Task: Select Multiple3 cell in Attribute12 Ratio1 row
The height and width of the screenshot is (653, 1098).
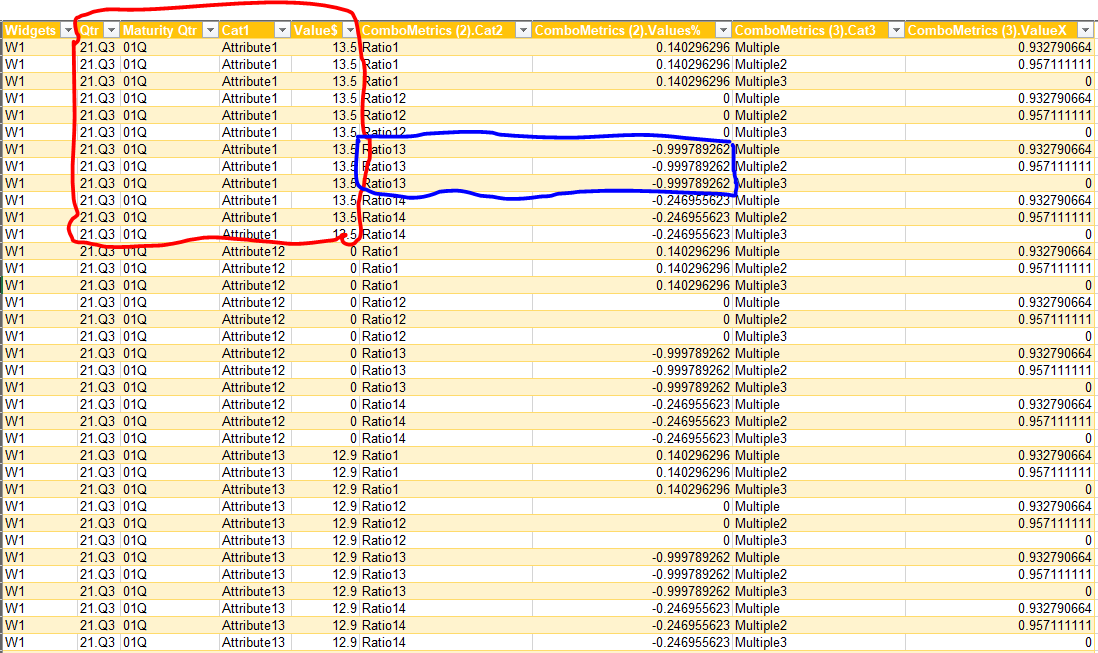Action: 818,286
